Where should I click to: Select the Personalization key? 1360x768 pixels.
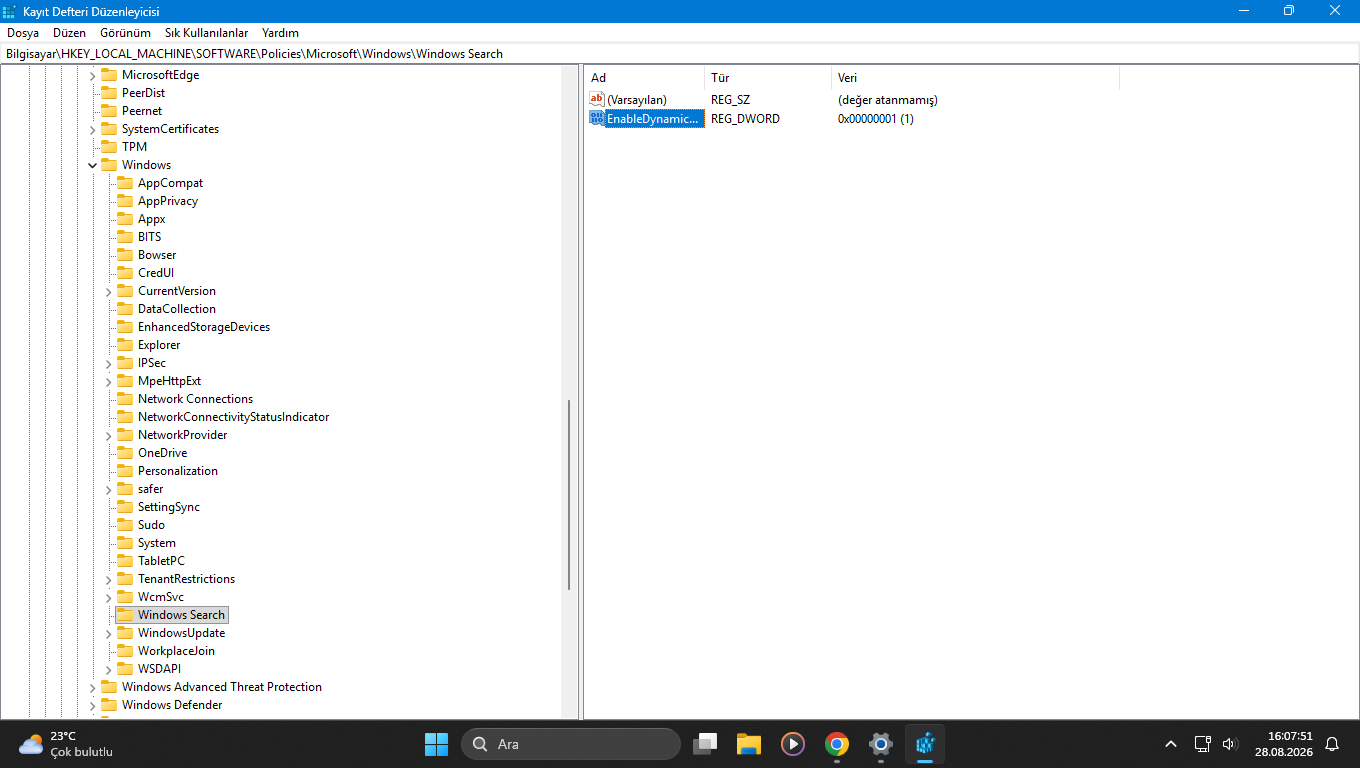[178, 471]
